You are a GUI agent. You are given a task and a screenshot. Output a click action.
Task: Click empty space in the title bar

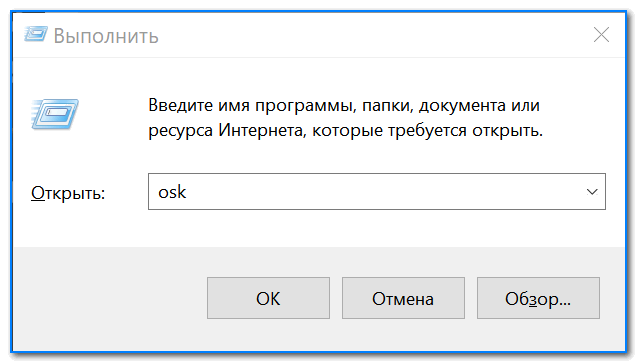tap(366, 35)
